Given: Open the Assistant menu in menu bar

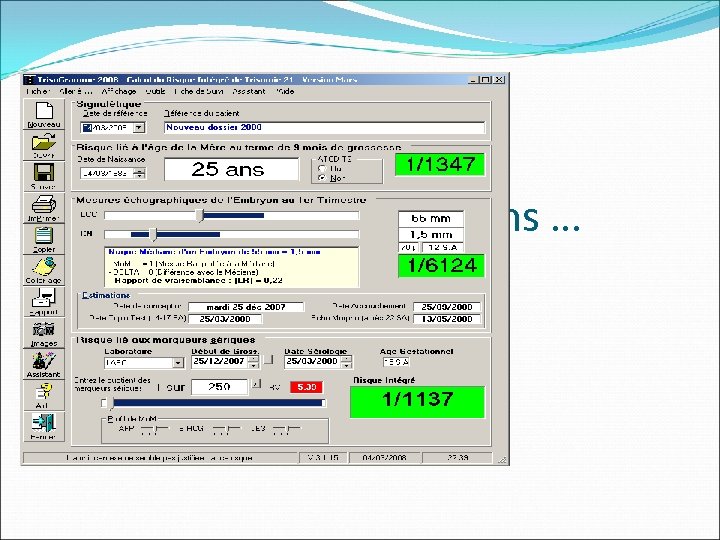Looking at the screenshot, I should pyautogui.click(x=249, y=91).
